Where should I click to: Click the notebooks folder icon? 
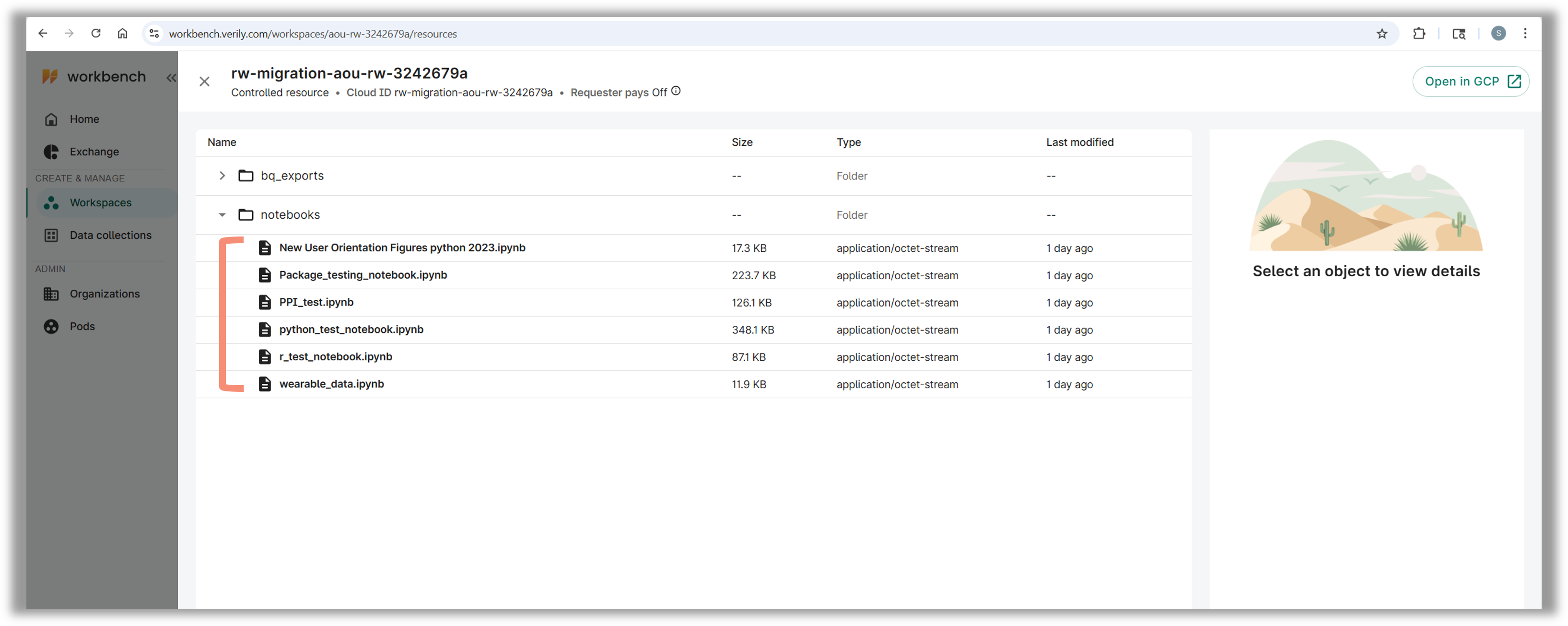[x=246, y=215]
